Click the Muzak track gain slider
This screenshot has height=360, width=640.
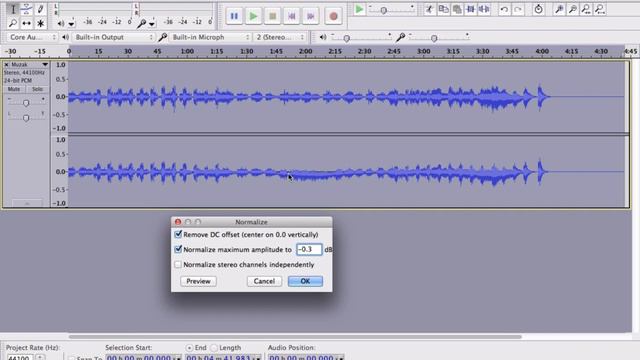coord(26,103)
